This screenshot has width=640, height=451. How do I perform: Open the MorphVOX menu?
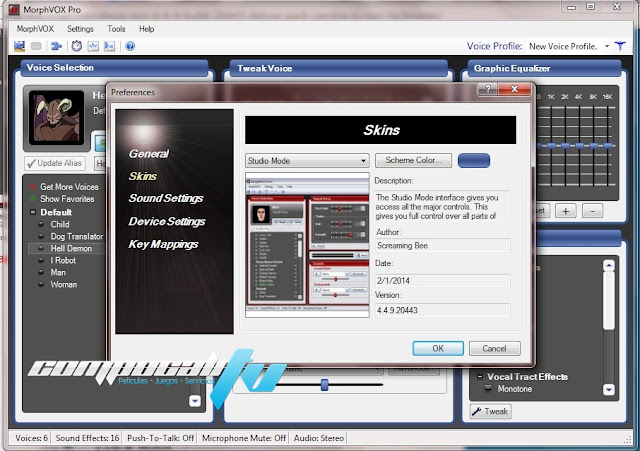[x=35, y=29]
